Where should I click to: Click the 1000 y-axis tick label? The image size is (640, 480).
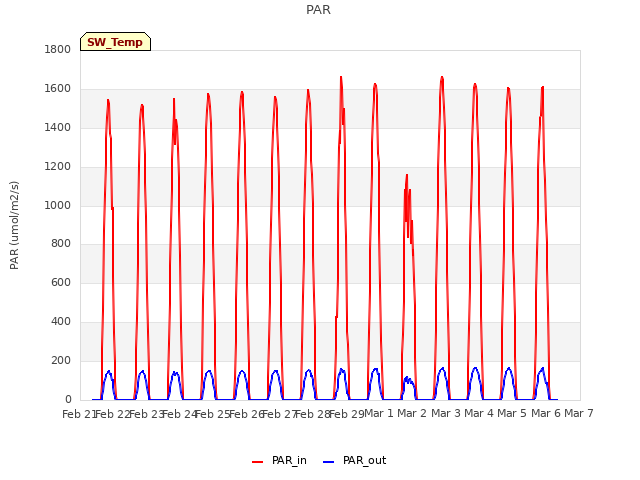[x=58, y=205]
